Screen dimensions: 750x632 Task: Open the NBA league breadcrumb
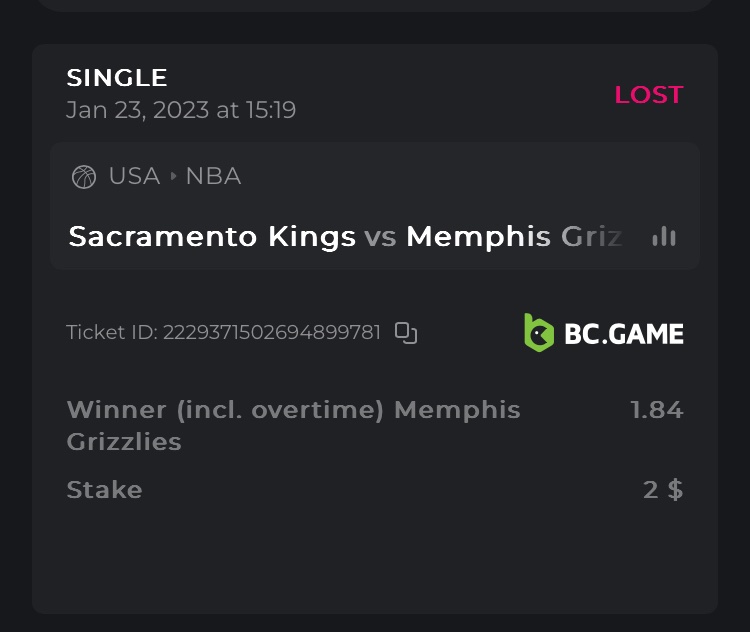[213, 176]
